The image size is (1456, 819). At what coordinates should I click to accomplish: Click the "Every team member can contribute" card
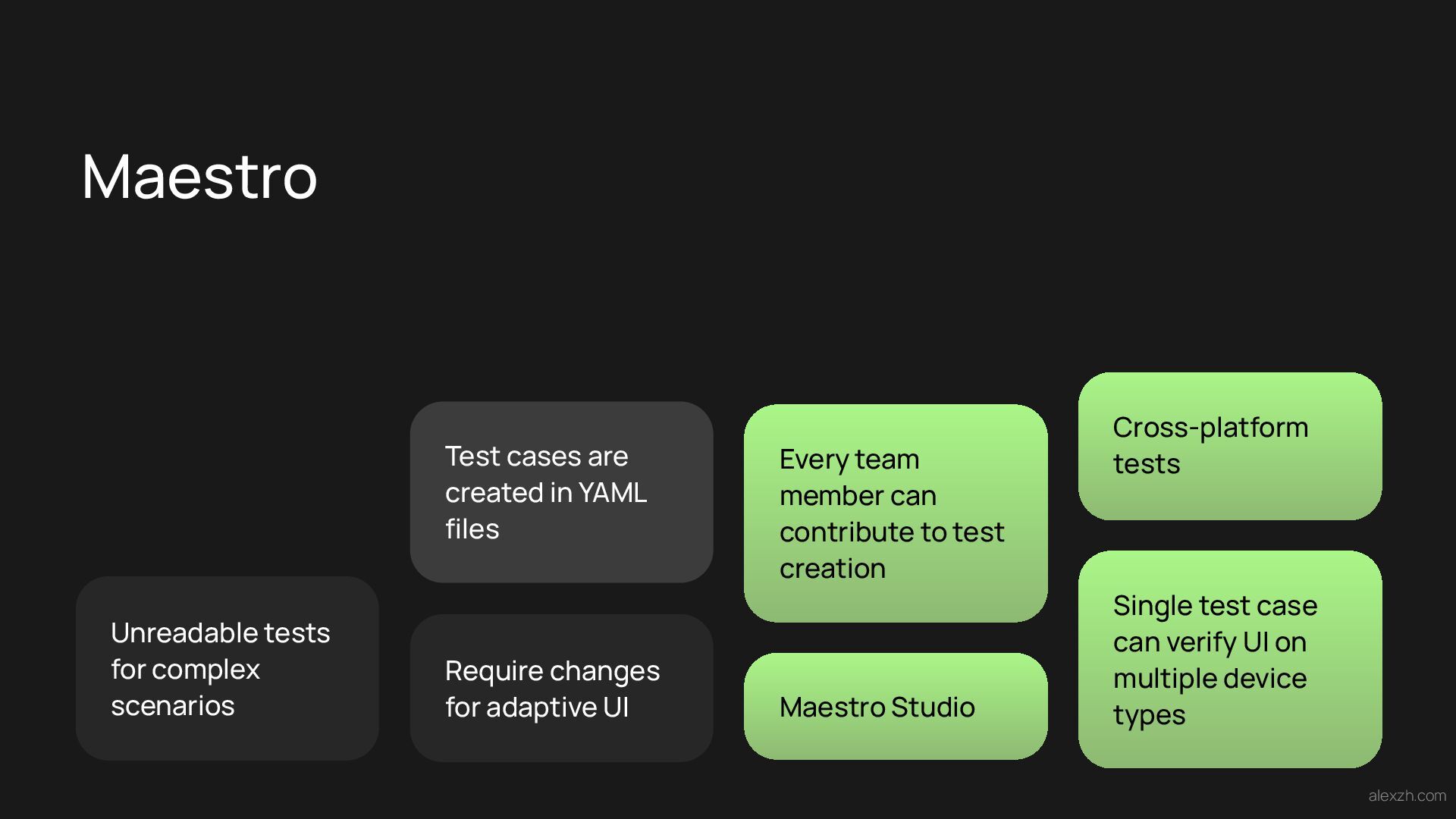coord(896,513)
